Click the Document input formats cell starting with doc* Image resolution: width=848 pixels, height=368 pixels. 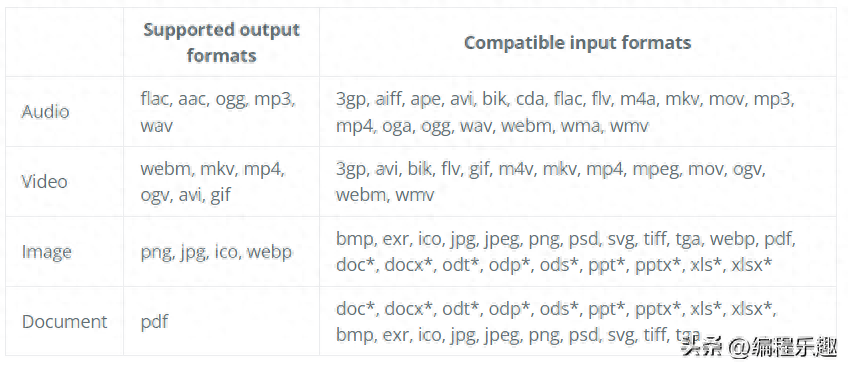click(578, 321)
